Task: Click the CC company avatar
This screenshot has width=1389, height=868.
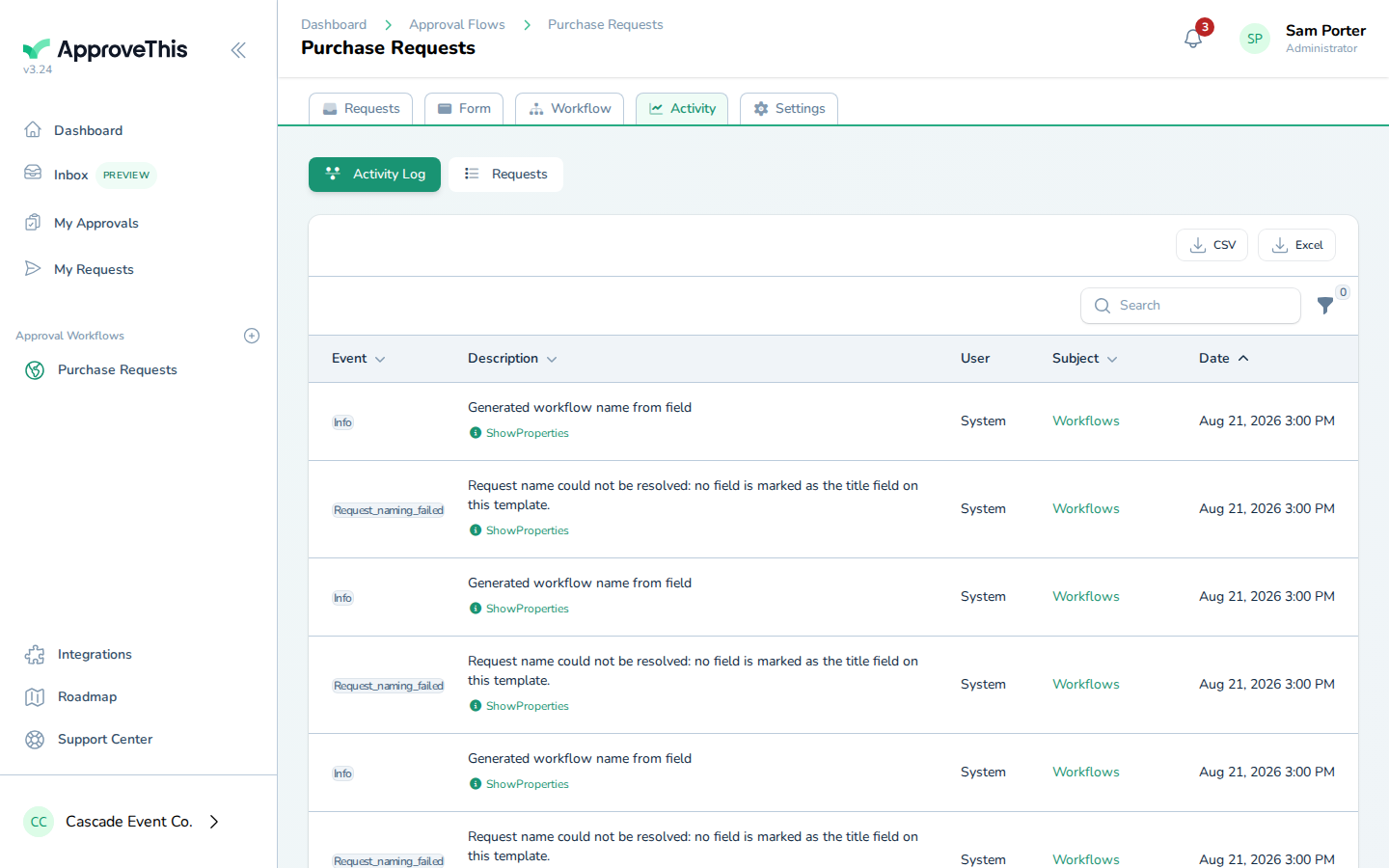Action: click(39, 822)
